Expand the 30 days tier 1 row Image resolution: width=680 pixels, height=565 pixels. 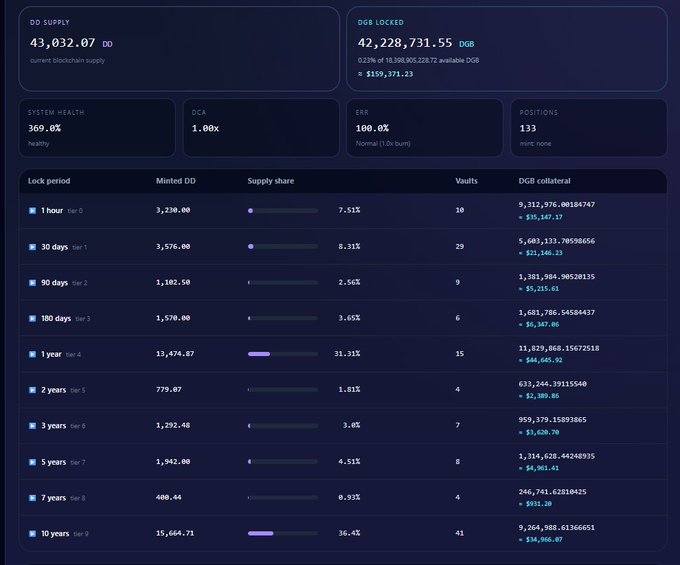click(32, 247)
